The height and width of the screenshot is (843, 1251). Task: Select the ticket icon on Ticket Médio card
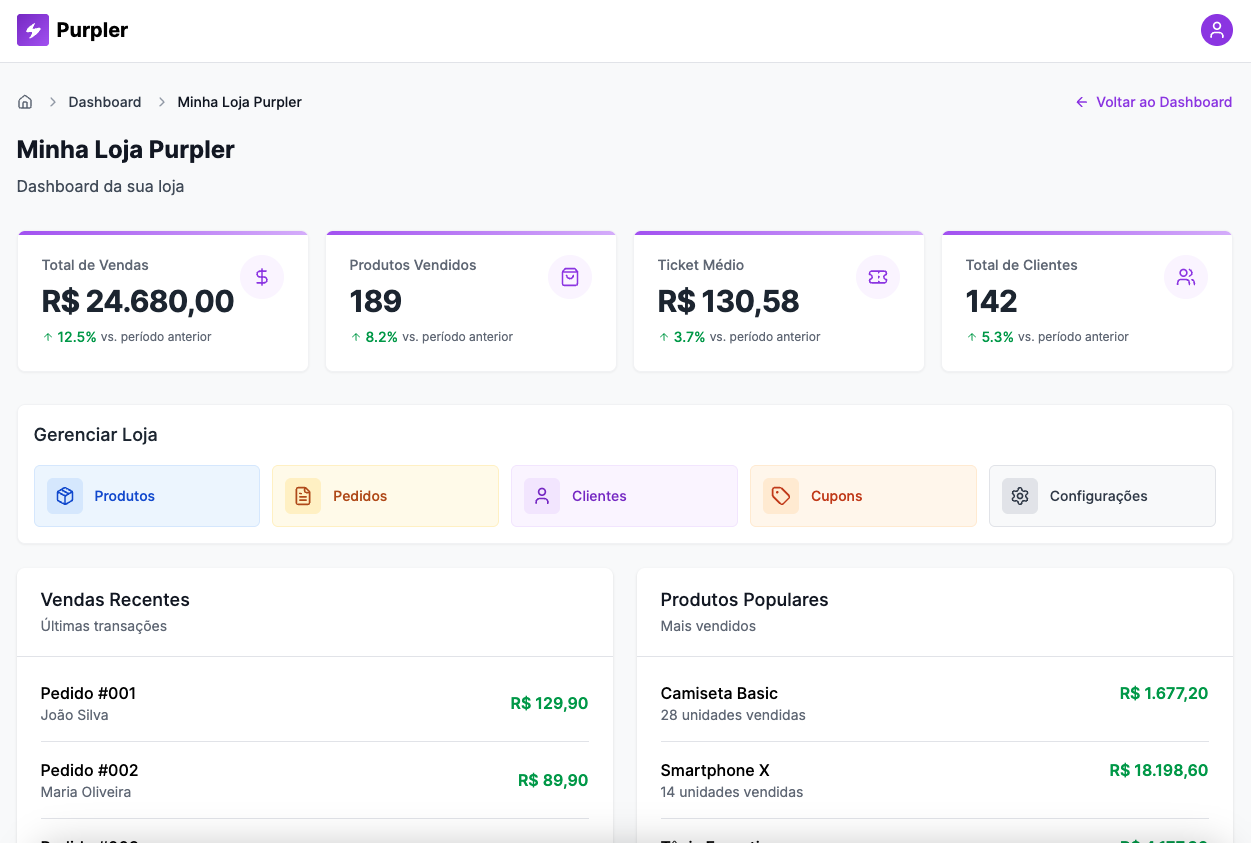tap(878, 277)
